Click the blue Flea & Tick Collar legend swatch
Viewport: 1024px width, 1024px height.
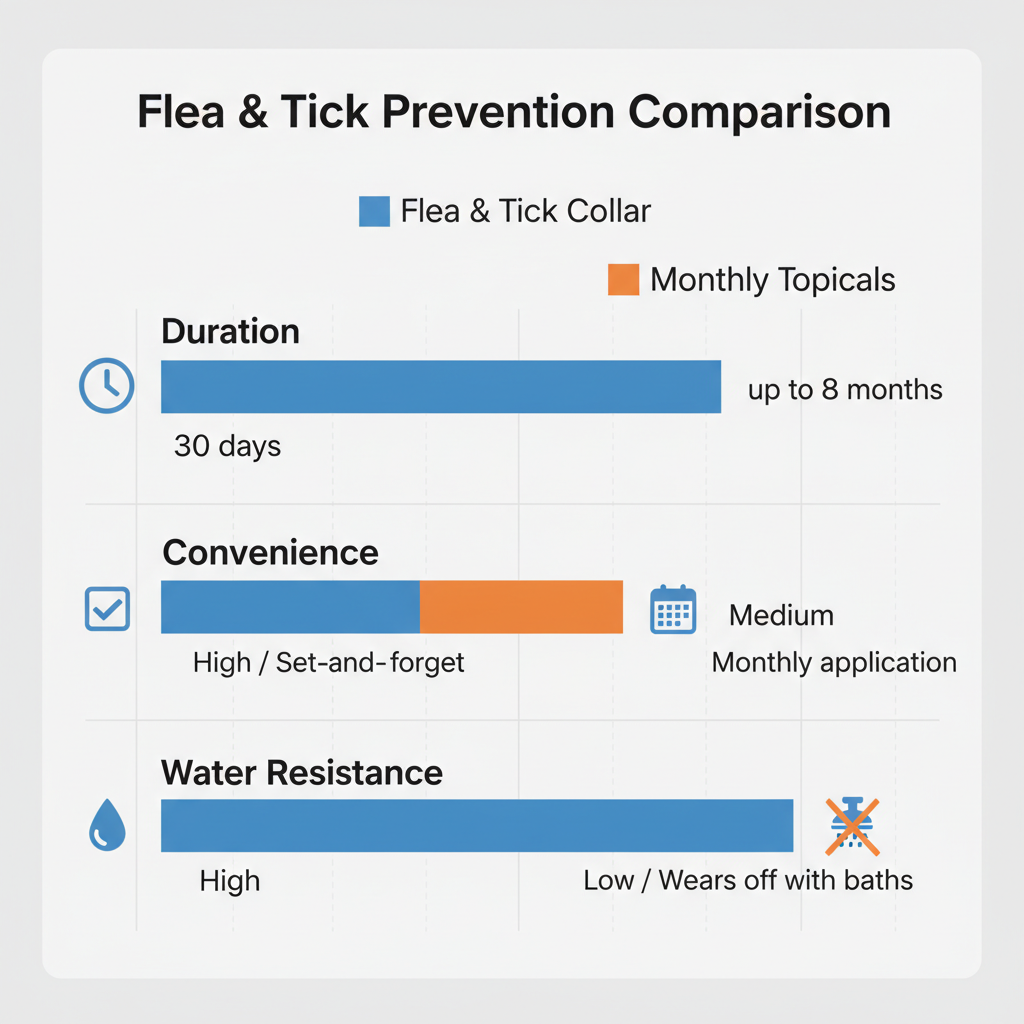pyautogui.click(x=374, y=212)
